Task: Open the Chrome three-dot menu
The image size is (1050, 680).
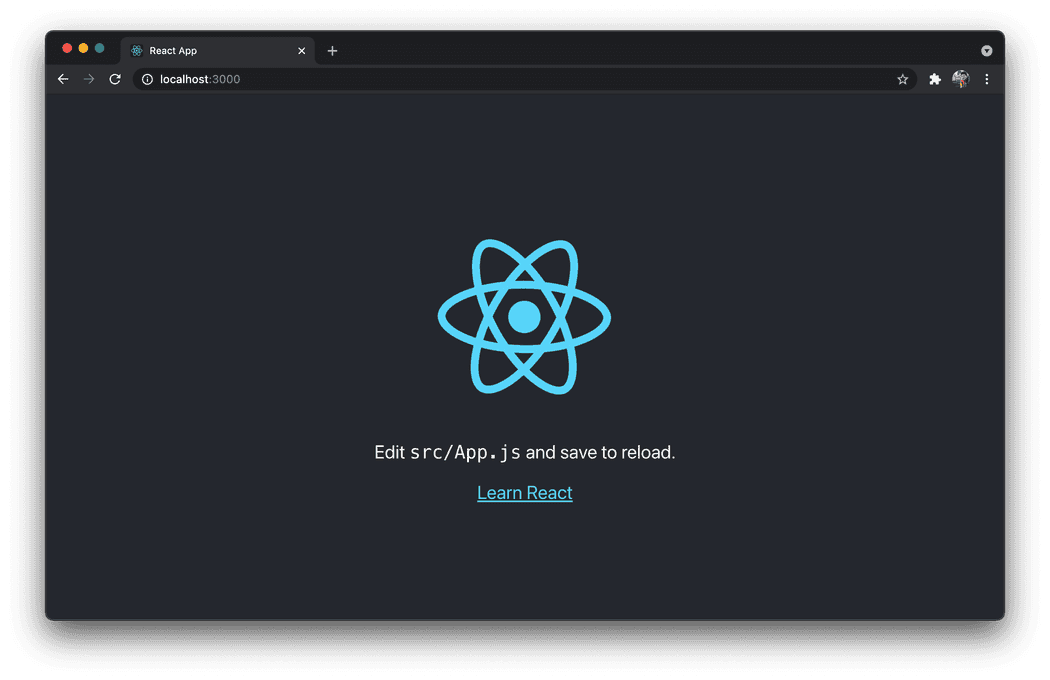Action: (x=987, y=79)
